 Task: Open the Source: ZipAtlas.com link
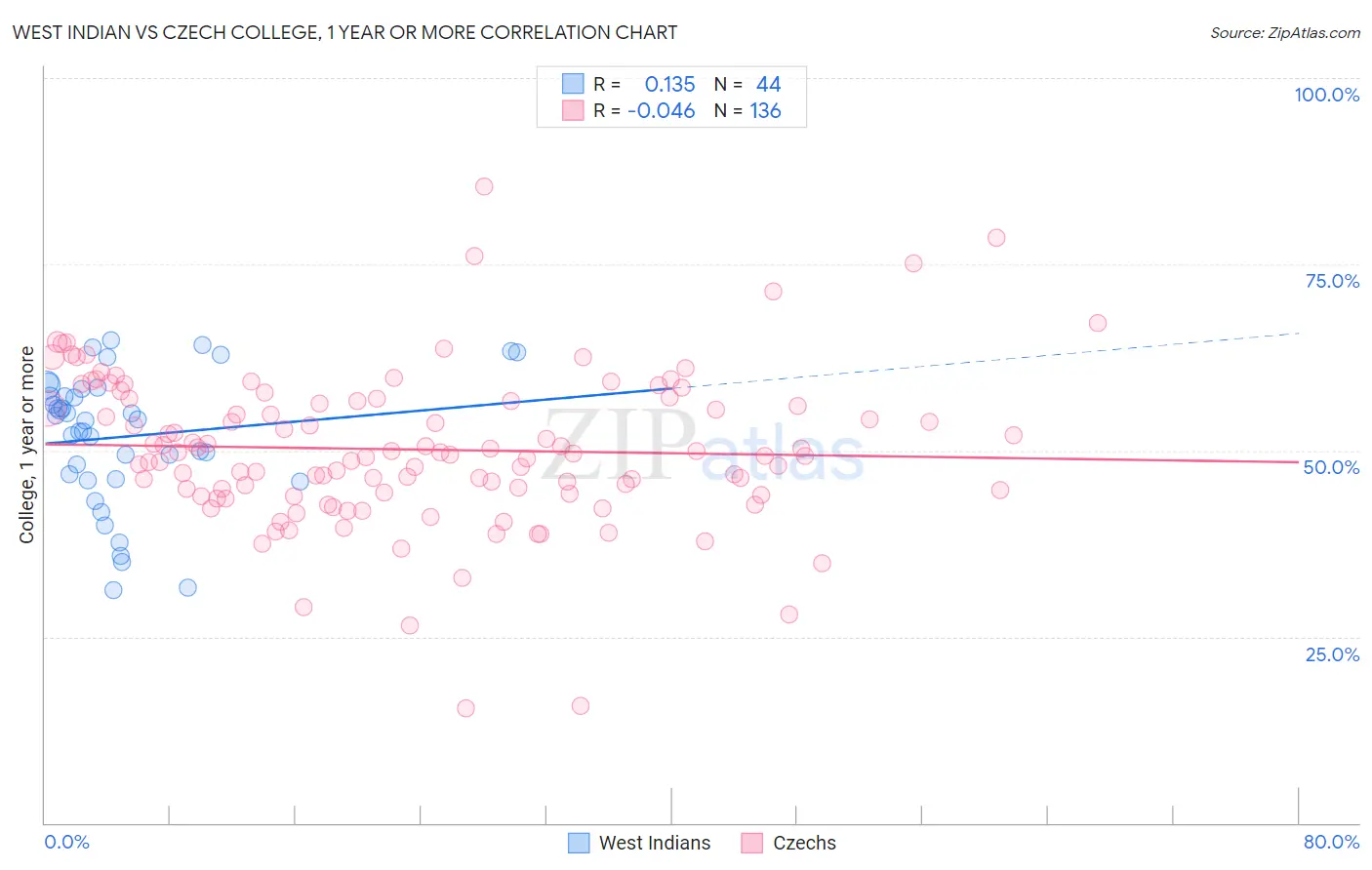1285,32
